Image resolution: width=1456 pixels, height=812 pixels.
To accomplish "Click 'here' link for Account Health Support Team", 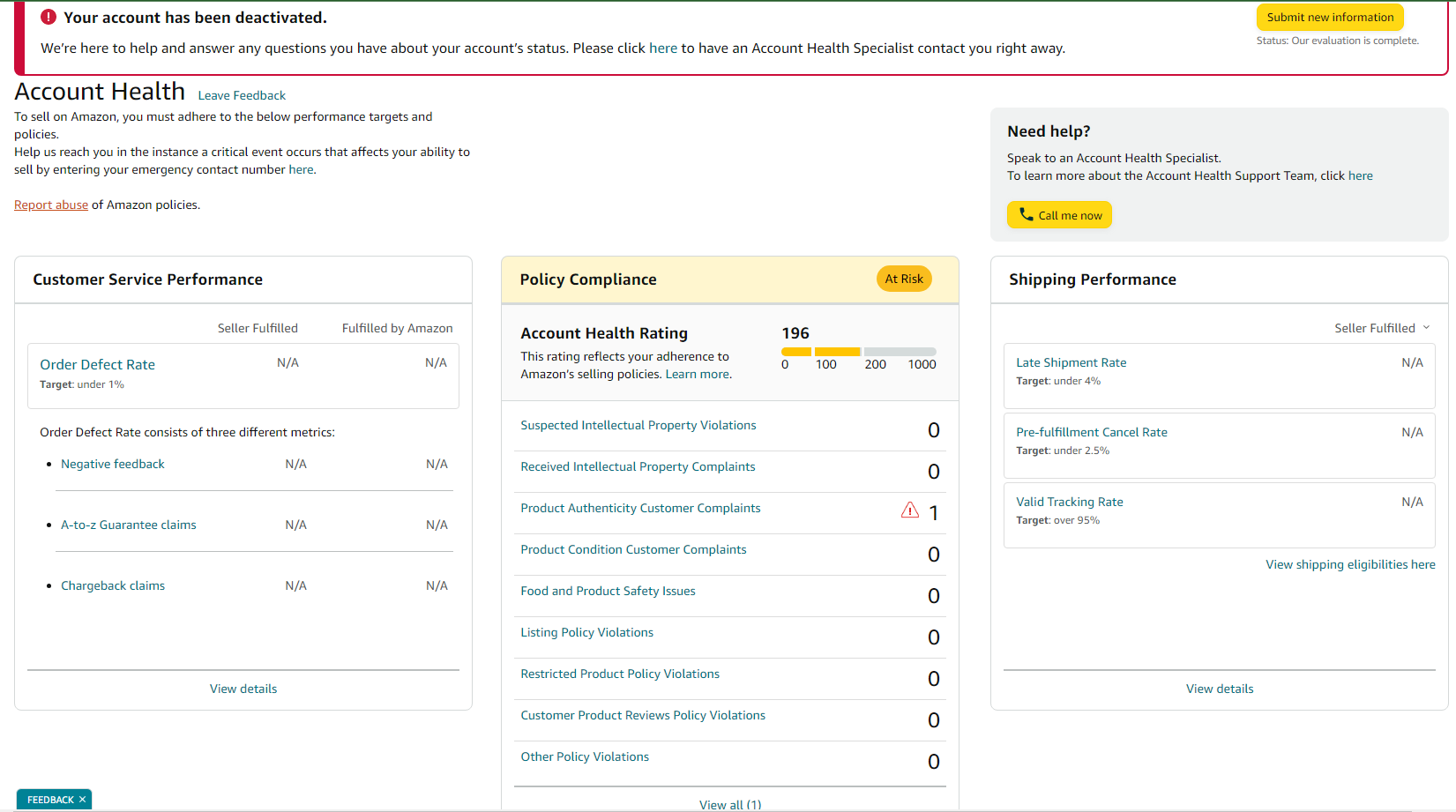I will (x=1360, y=175).
